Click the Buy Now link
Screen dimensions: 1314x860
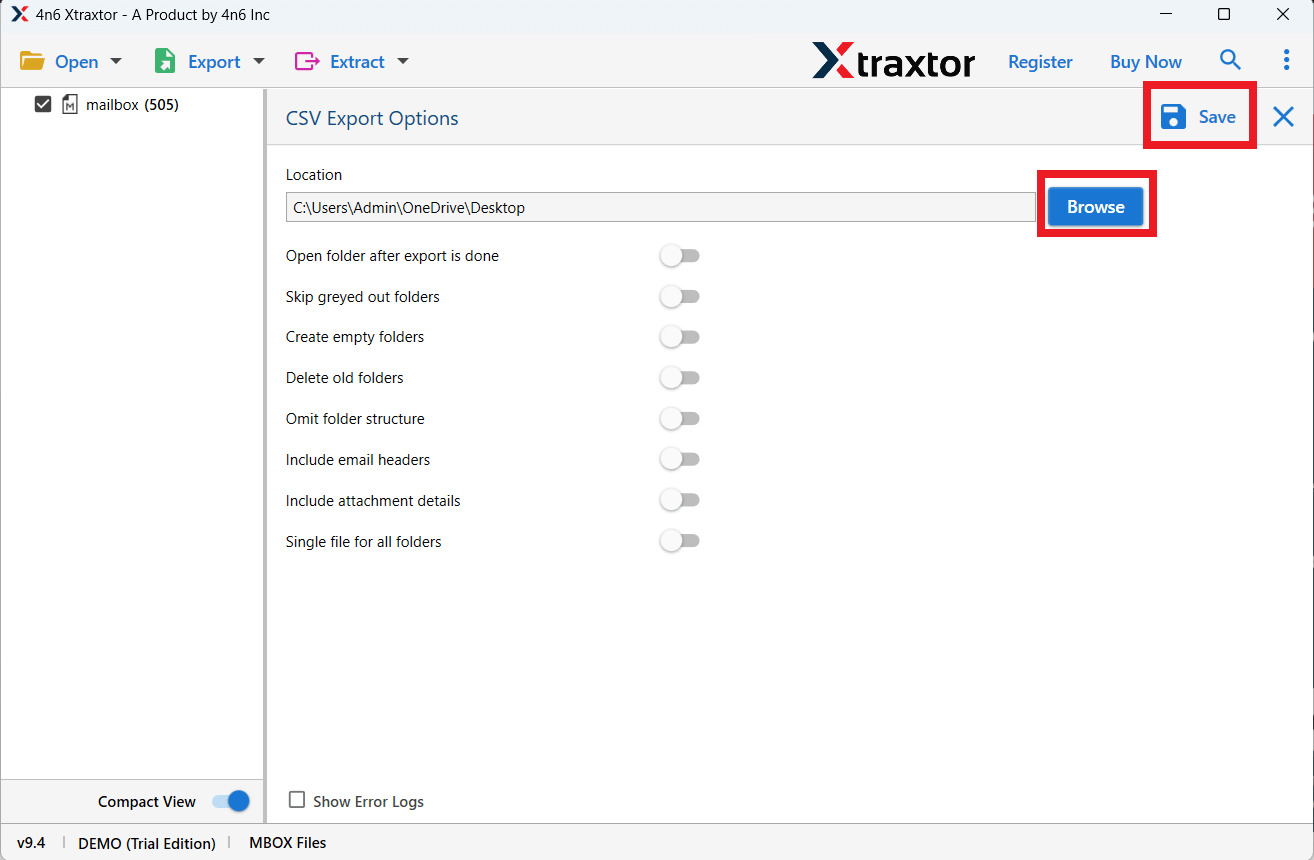[x=1146, y=61]
